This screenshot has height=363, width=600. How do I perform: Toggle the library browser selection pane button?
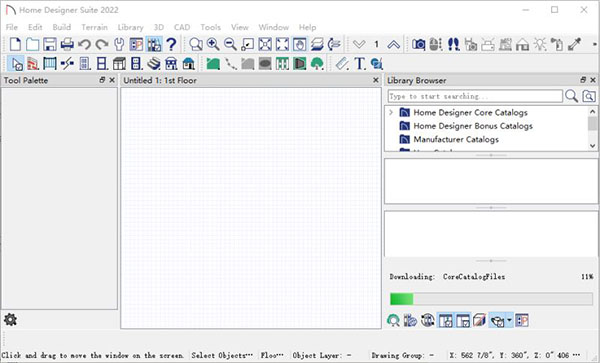(463, 320)
